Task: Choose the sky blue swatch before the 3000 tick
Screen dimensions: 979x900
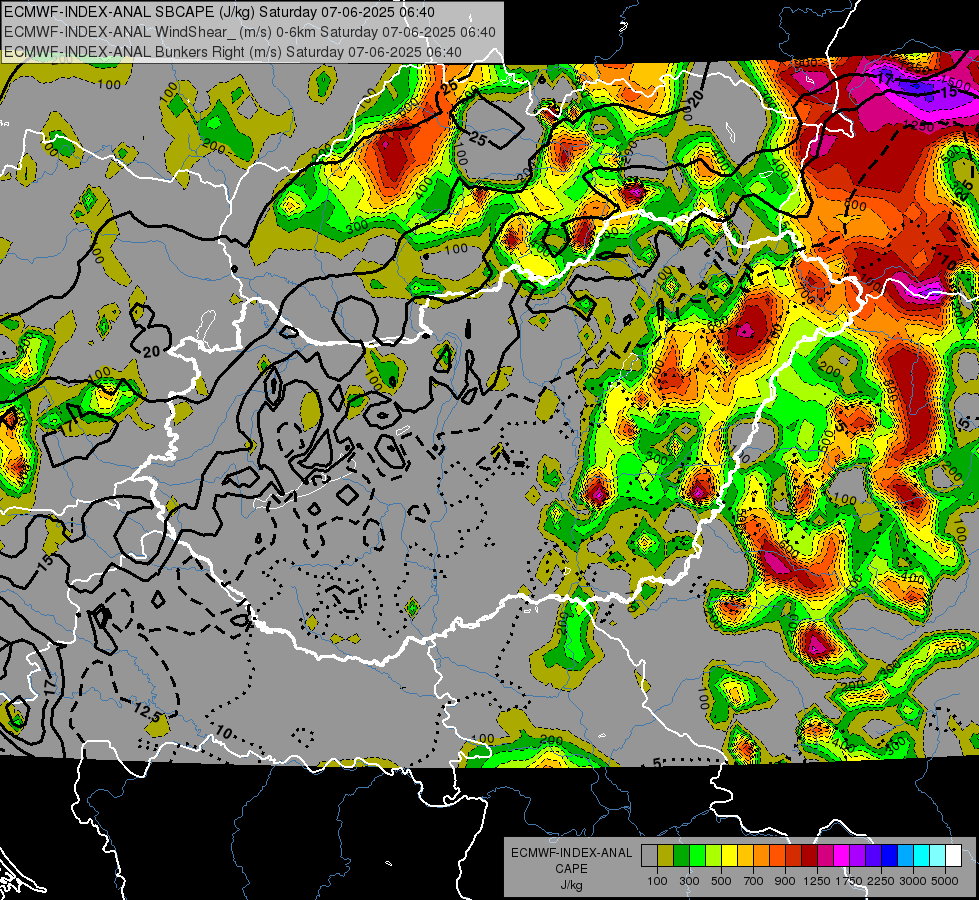Action: point(906,856)
